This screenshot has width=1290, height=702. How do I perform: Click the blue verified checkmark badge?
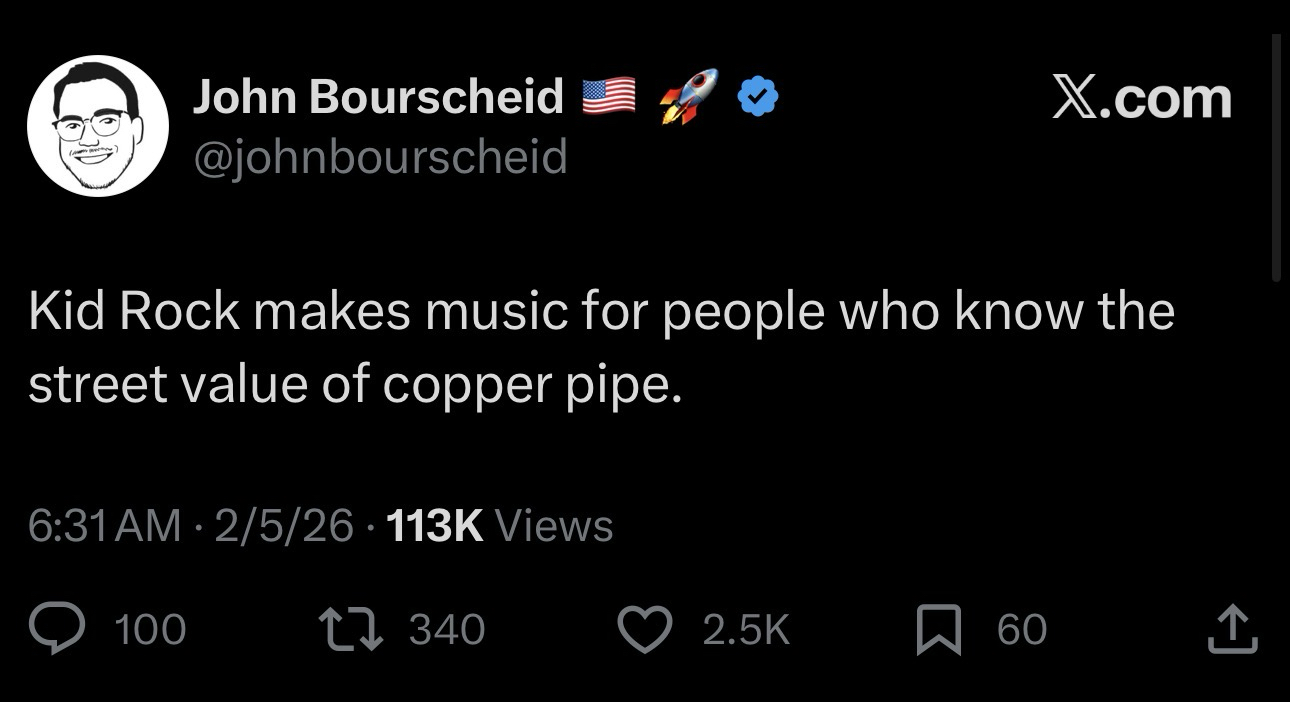[757, 96]
